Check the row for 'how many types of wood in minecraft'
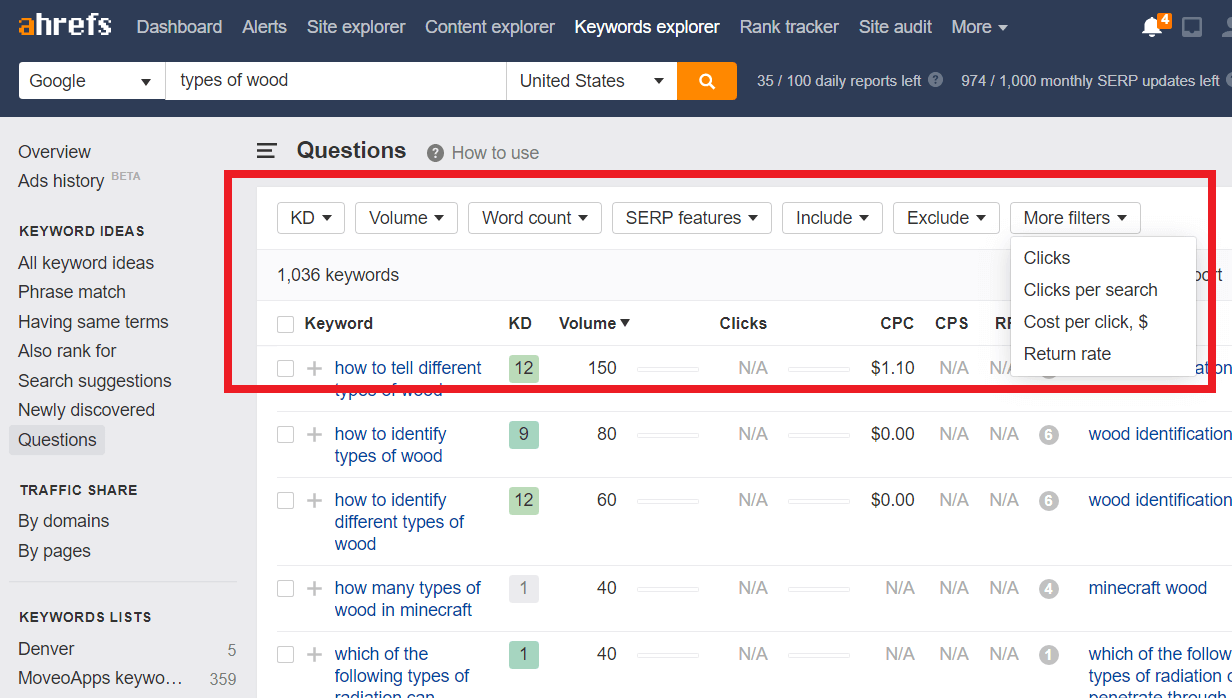Screen dimensions: 1232x698 pyautogui.click(x=285, y=588)
